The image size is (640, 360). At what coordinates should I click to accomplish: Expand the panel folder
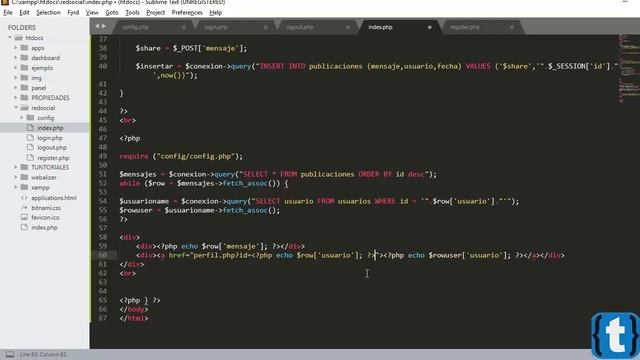[16, 88]
